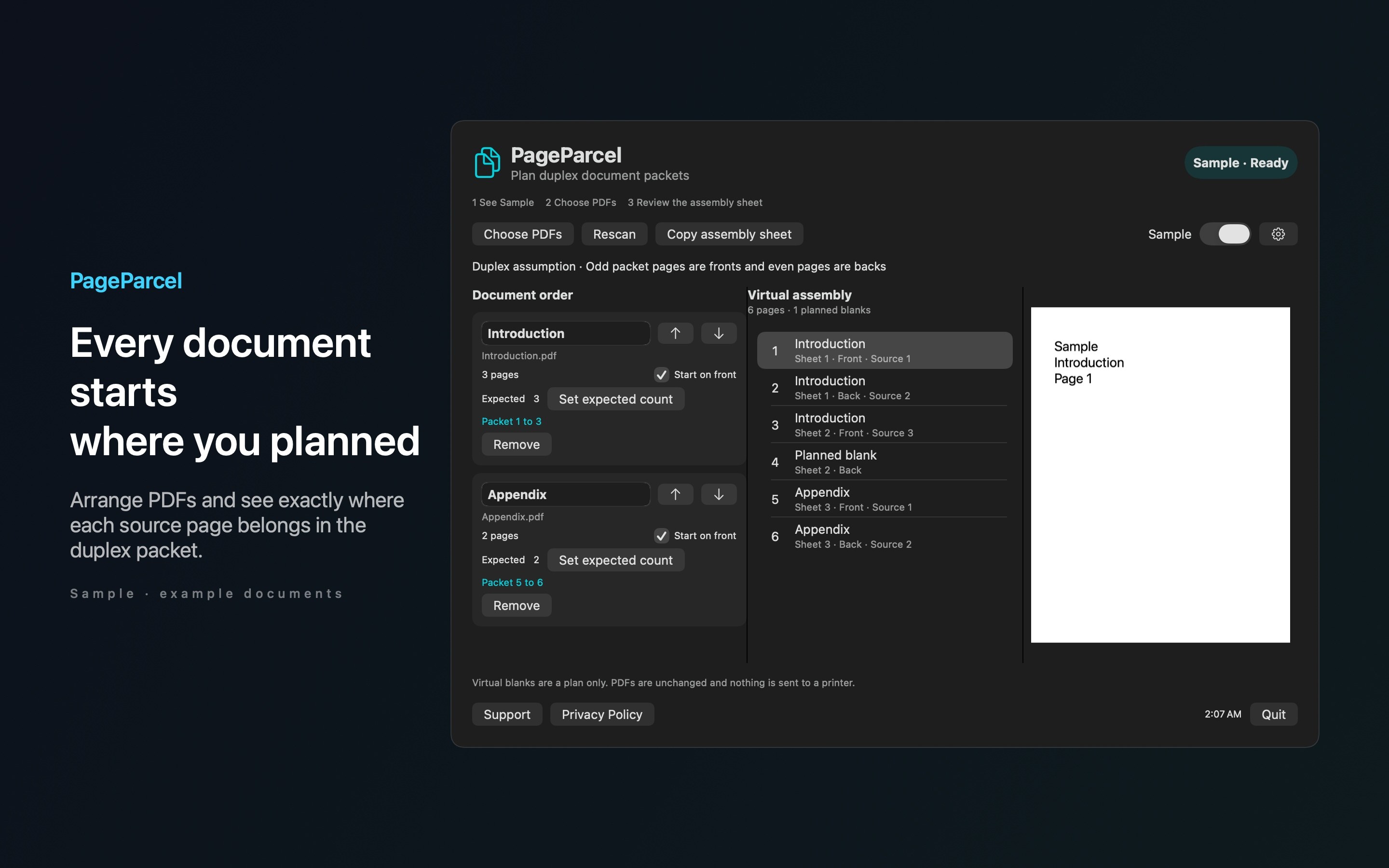Move Appendix document up
1389x868 pixels.
coord(675,494)
